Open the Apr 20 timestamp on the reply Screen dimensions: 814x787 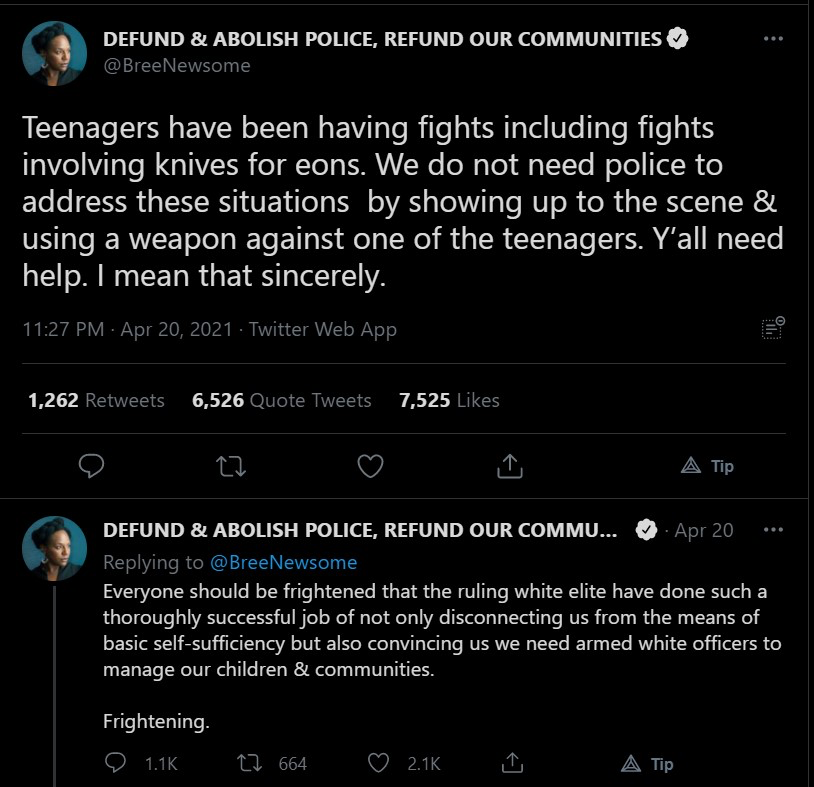point(703,530)
